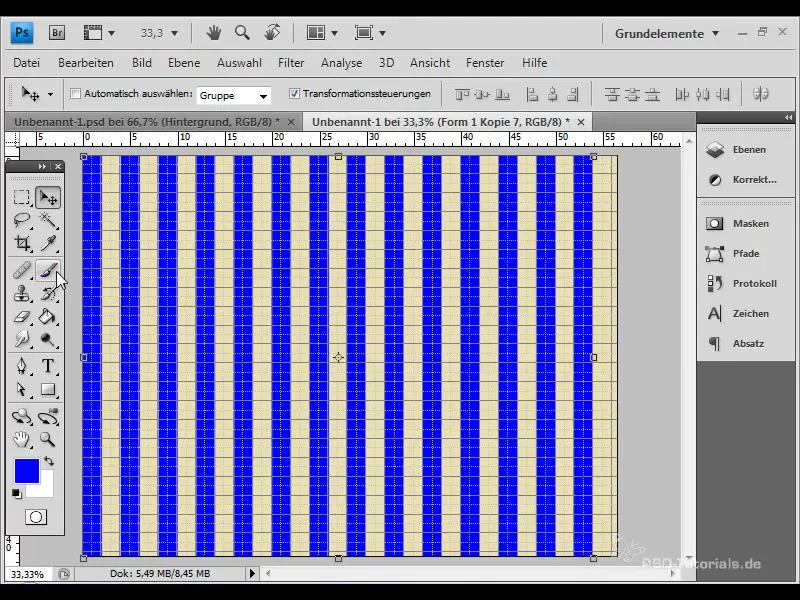Click the zoom percentage field 33,33%

[x=28, y=574]
